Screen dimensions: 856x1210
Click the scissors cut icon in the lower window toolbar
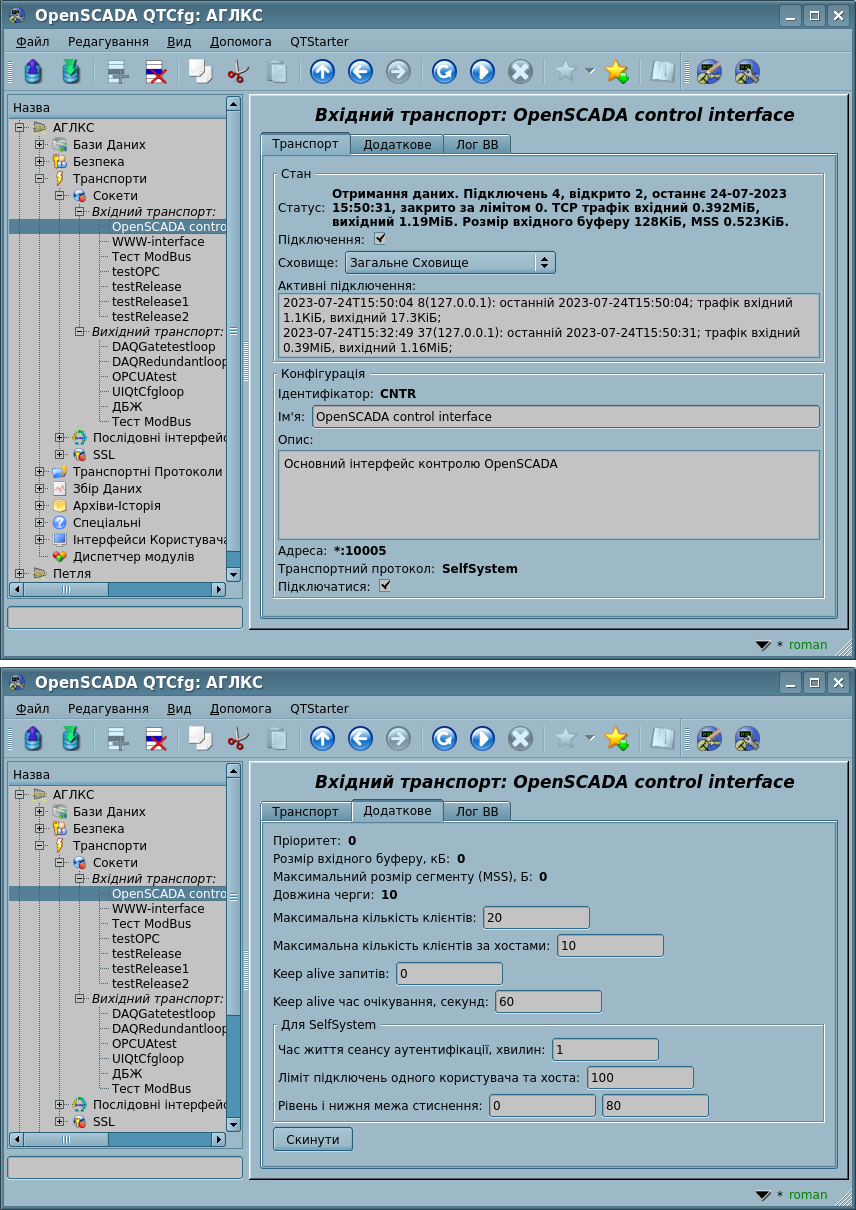coord(238,739)
